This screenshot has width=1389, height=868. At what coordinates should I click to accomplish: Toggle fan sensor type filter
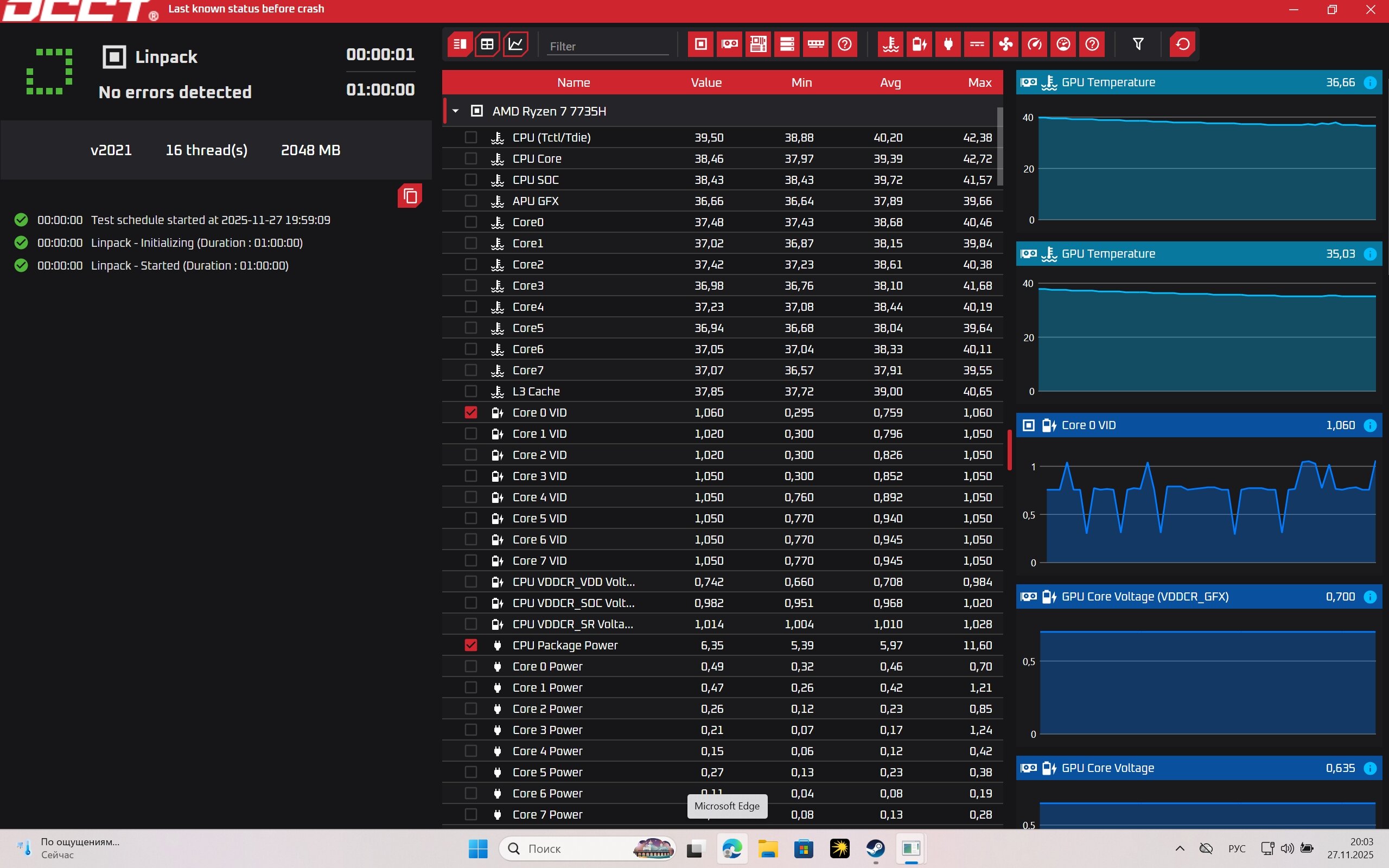(1005, 44)
